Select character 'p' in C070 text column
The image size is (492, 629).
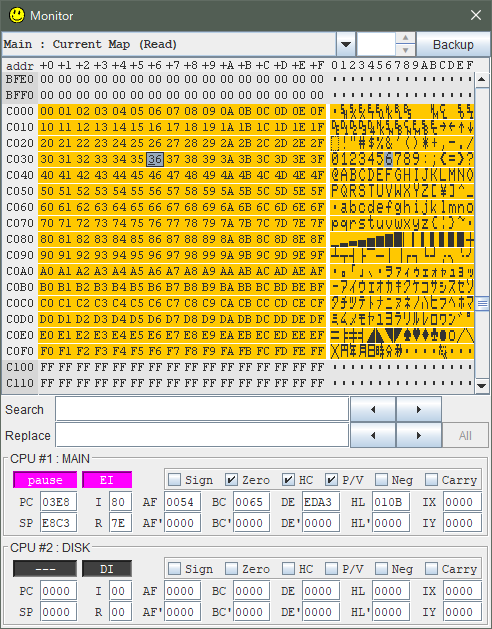pos(335,223)
